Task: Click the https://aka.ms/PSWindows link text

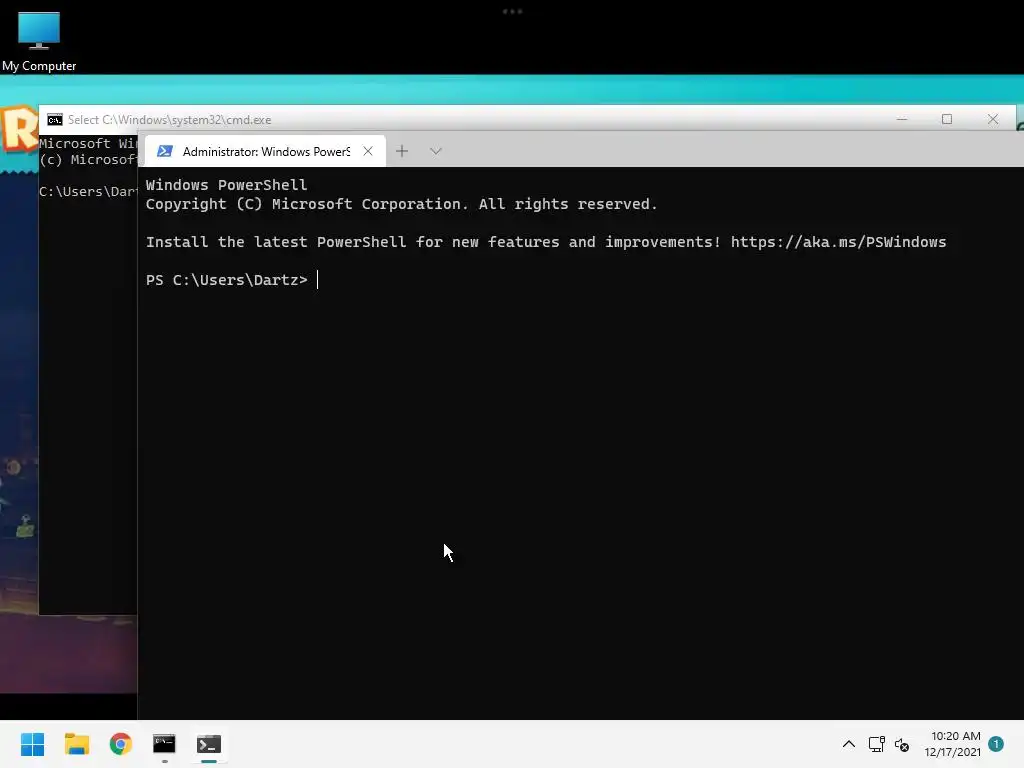Action: point(838,242)
